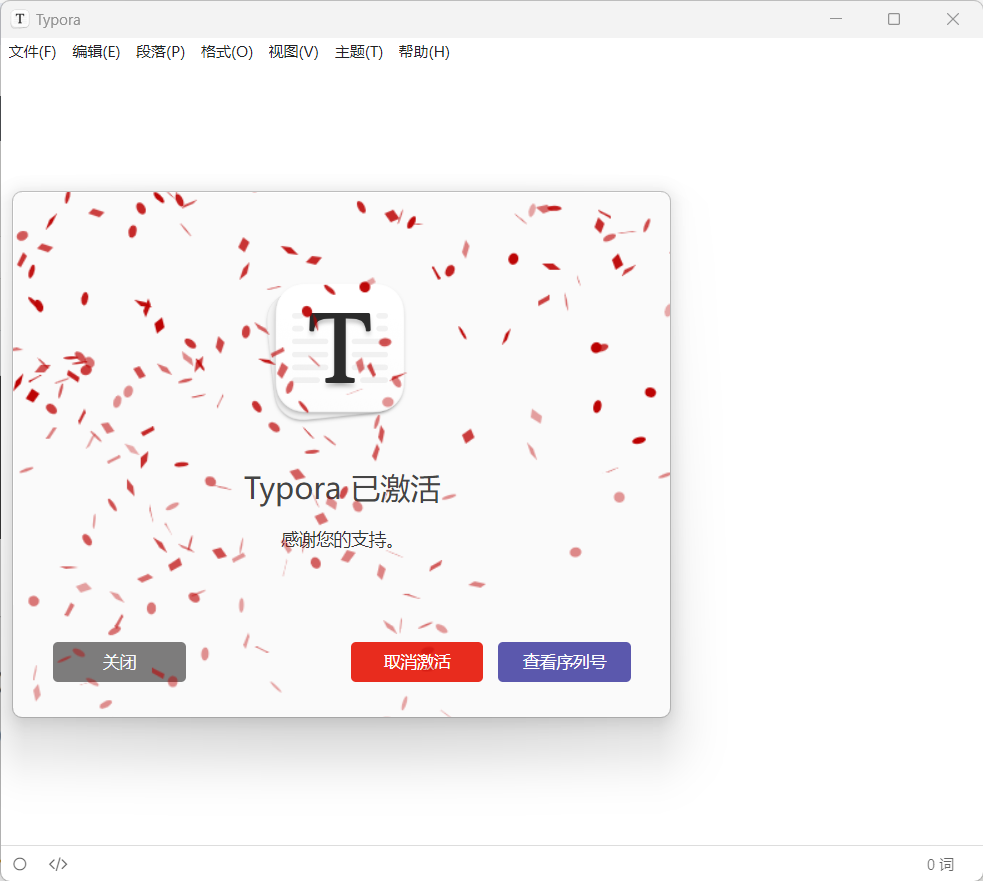Image resolution: width=983 pixels, height=881 pixels.
Task: Click the 关闭 button in the dialog
Action: pos(119,662)
